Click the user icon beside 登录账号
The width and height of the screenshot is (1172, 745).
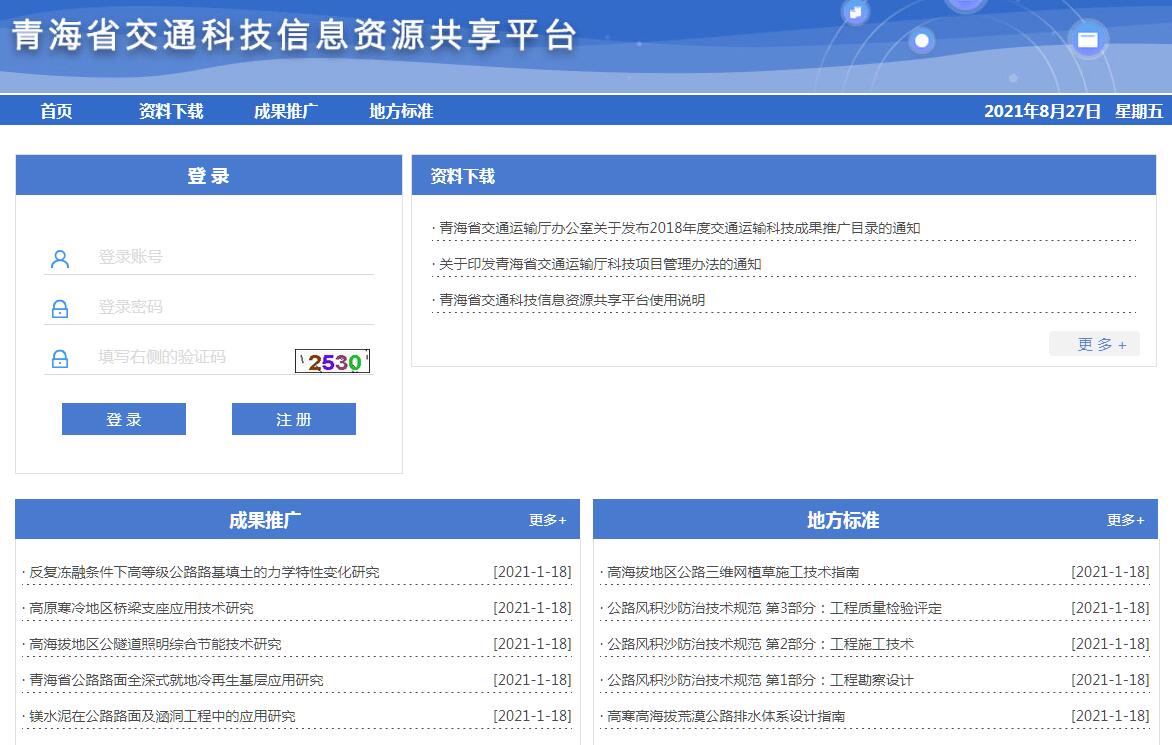[60, 259]
